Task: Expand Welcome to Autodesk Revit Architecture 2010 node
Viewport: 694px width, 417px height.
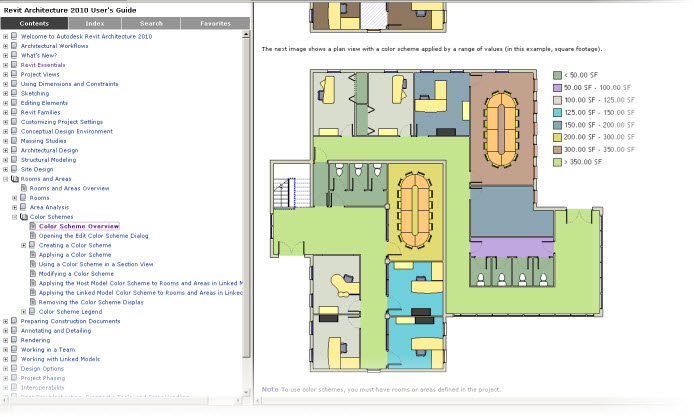Action: [5, 37]
